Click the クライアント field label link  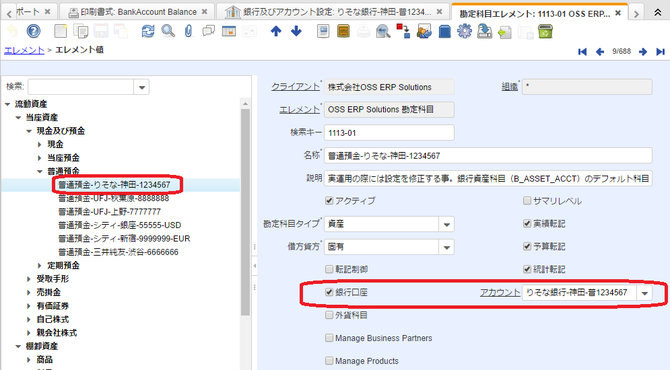(x=295, y=87)
